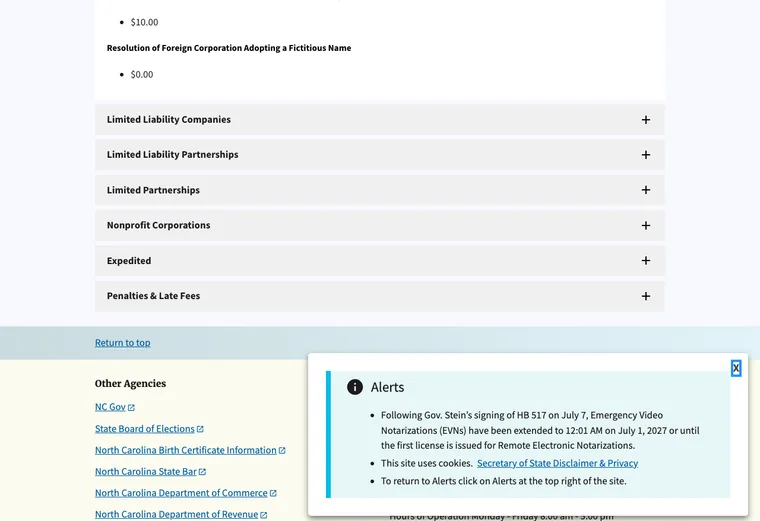The width and height of the screenshot is (760, 521).
Task: Open North Carolina Department of Commerce link
Action: (x=181, y=492)
